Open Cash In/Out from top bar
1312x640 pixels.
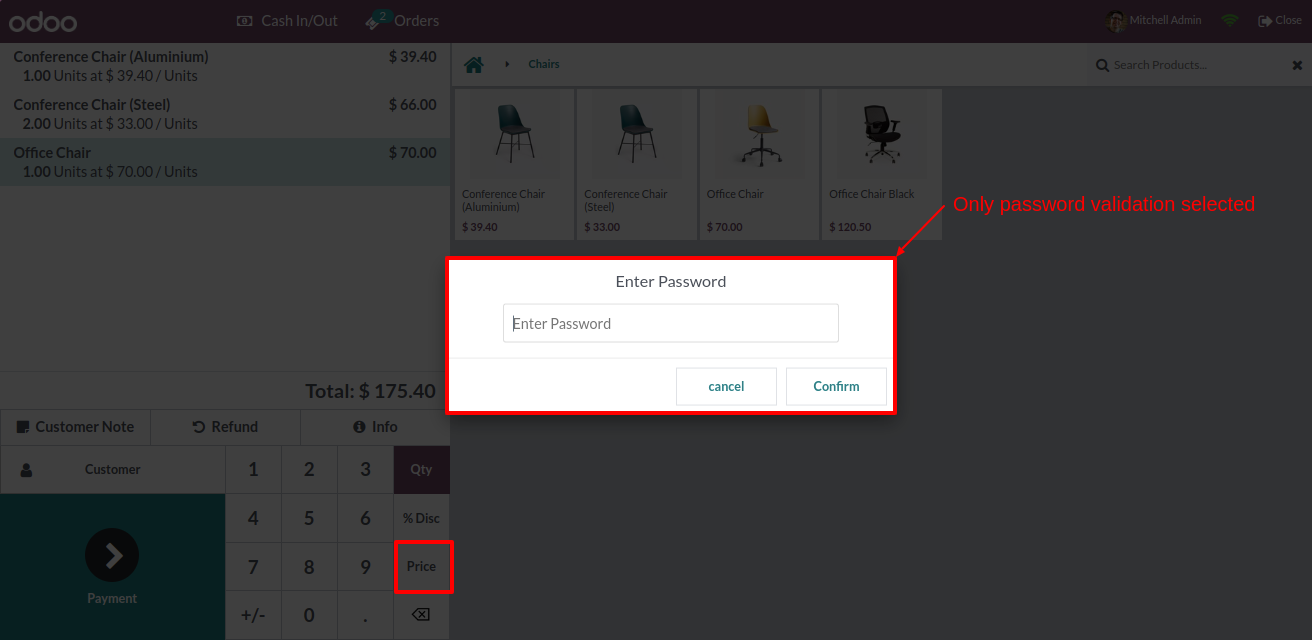(287, 21)
